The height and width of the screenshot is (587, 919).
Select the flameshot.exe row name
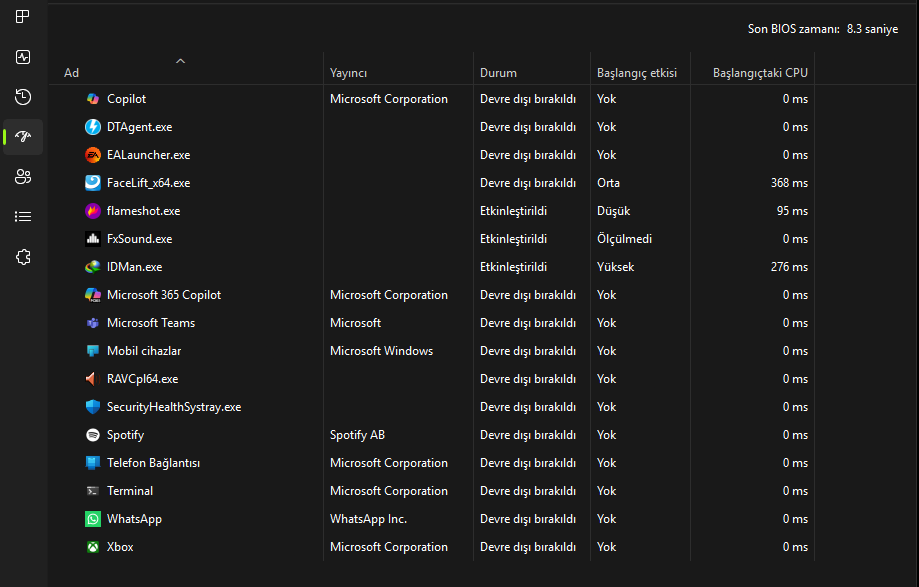(144, 211)
